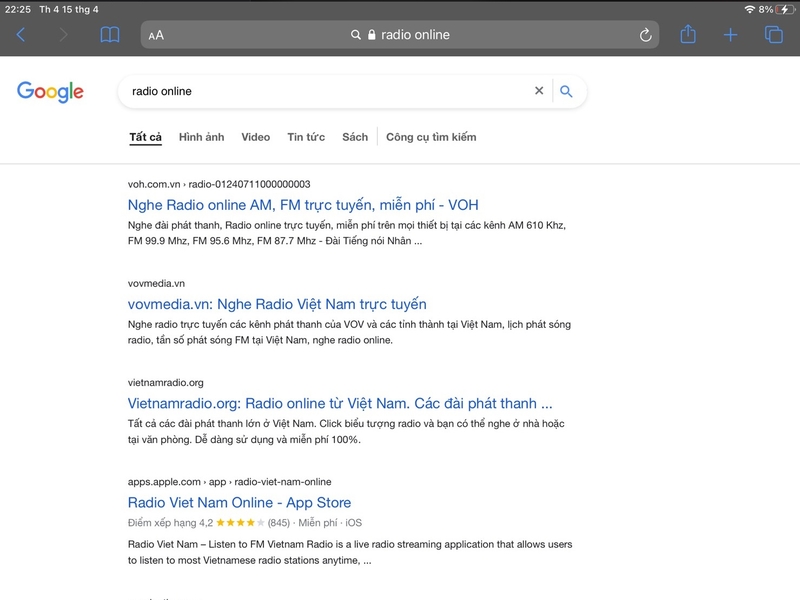This screenshot has width=800, height=600.
Task: Click the '22:25' clock in status bar
Action: coord(18,9)
